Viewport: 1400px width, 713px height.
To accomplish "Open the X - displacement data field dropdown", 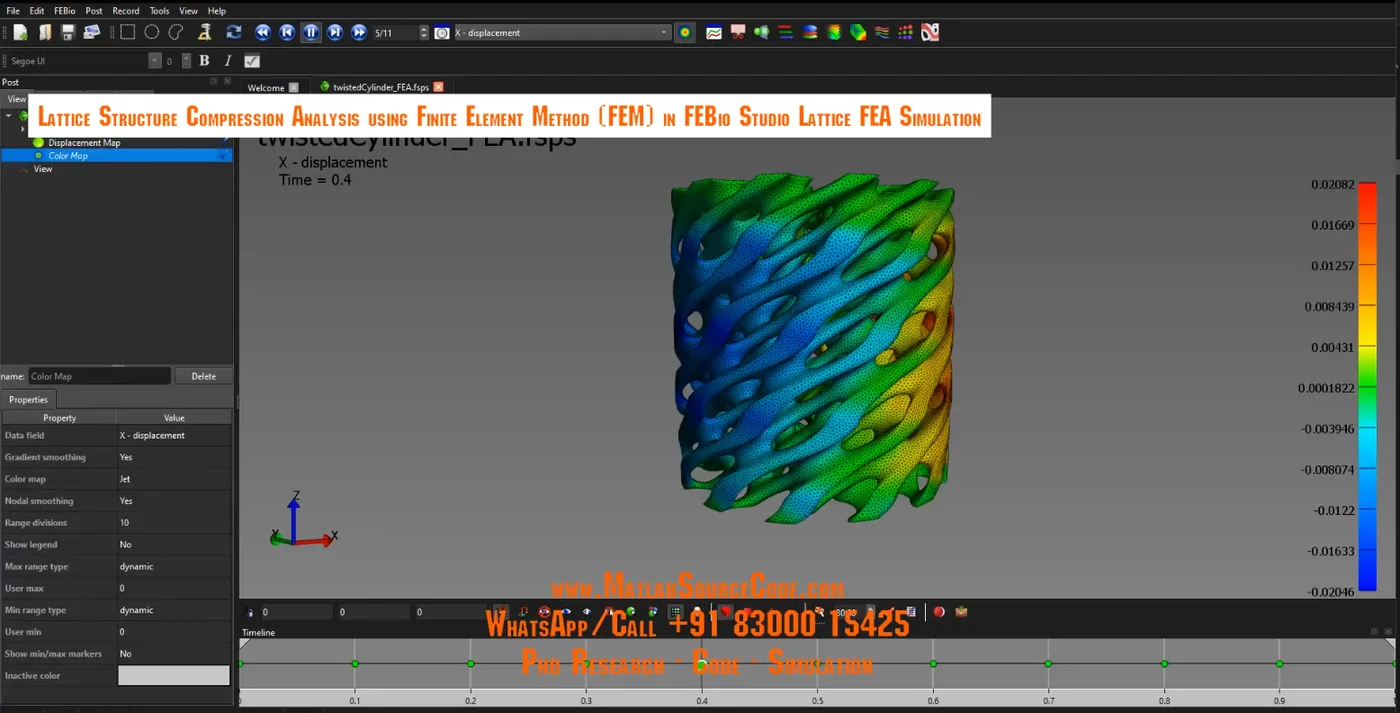I will click(x=563, y=33).
